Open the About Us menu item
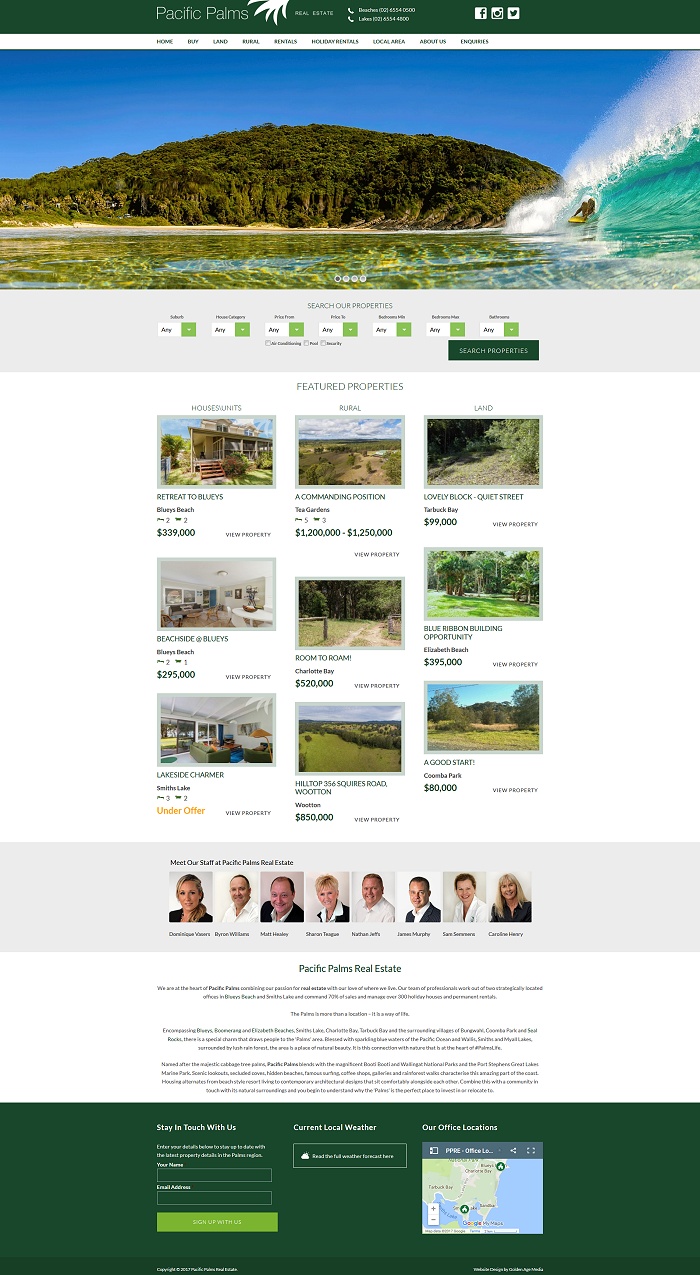The width and height of the screenshot is (700, 1275). coord(433,42)
